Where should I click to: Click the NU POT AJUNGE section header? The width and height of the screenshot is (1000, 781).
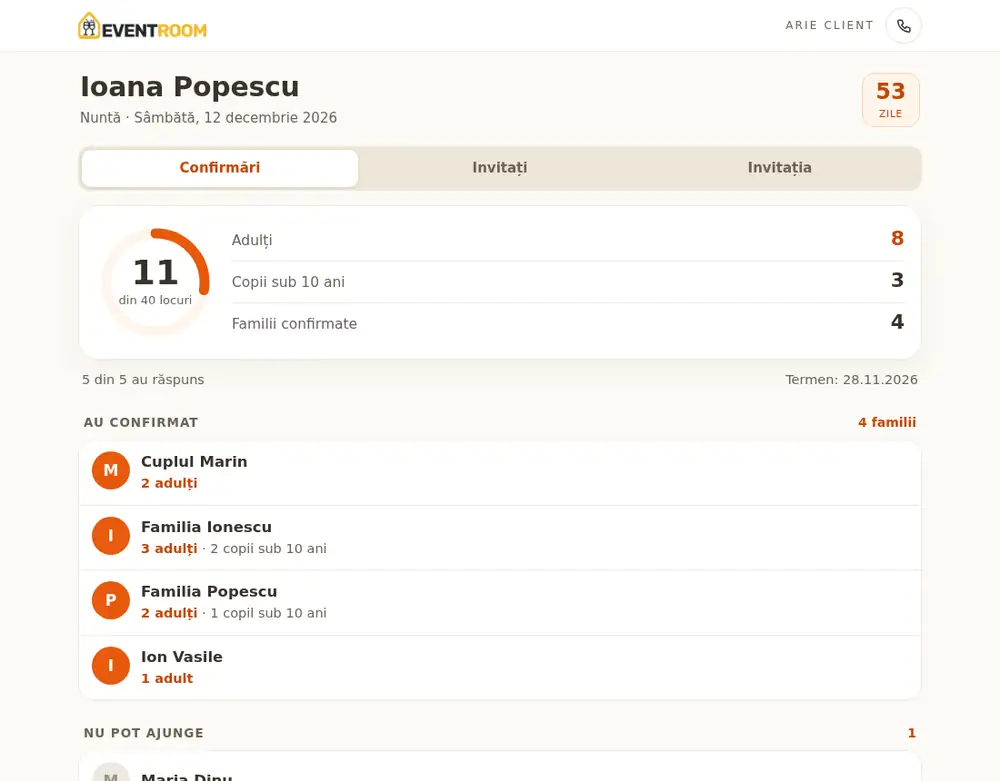click(143, 733)
